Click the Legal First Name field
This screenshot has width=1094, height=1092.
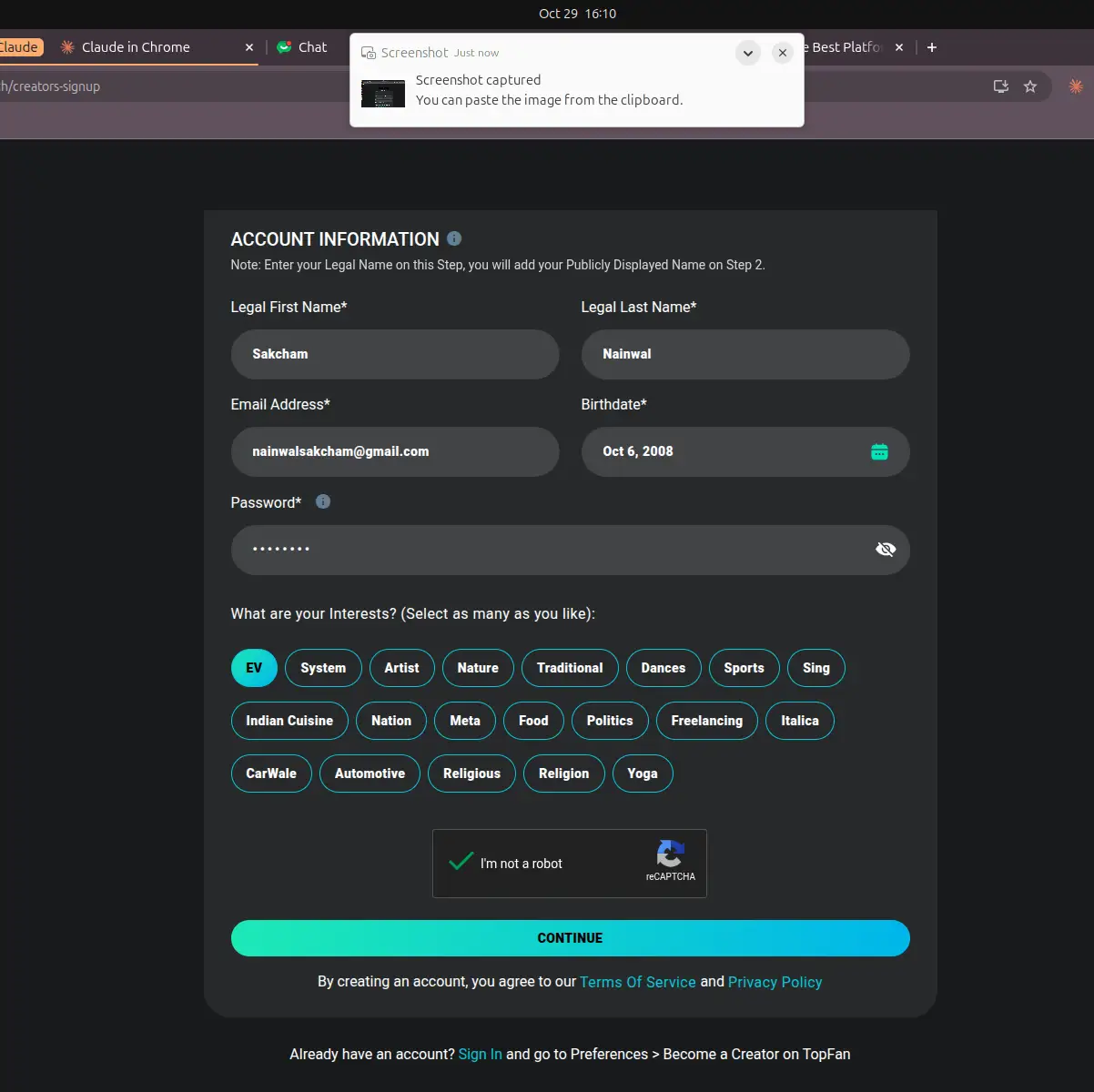click(395, 354)
